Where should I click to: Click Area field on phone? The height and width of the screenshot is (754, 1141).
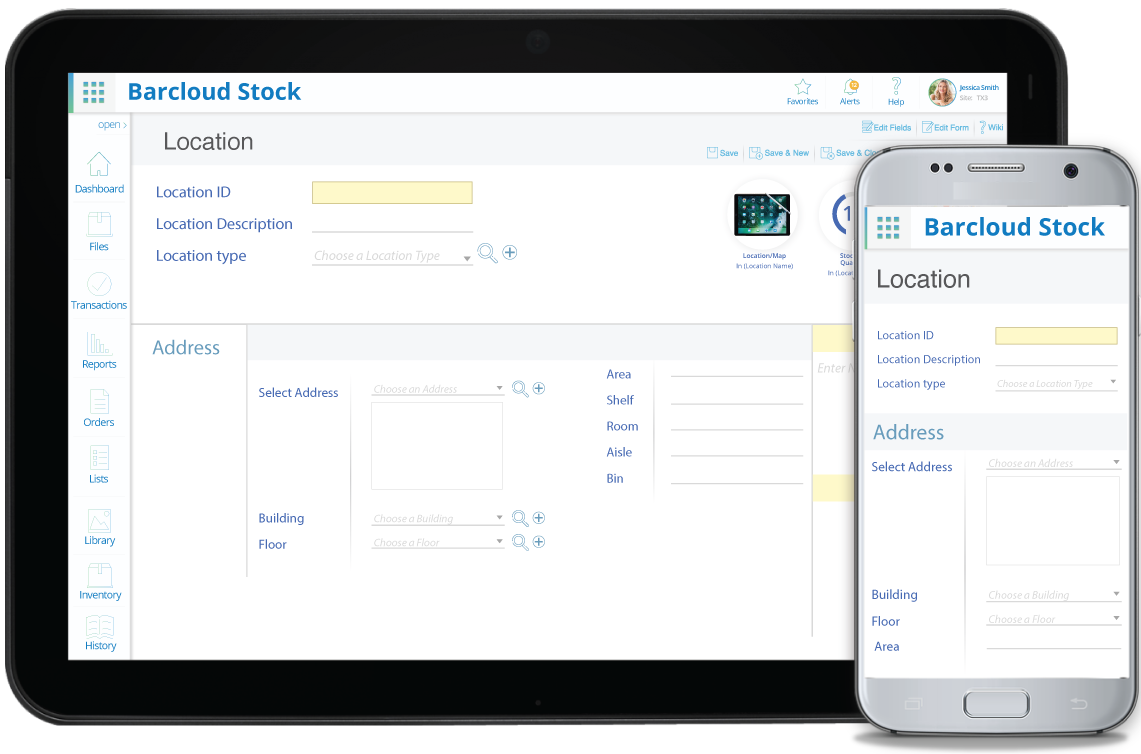(x=1053, y=642)
